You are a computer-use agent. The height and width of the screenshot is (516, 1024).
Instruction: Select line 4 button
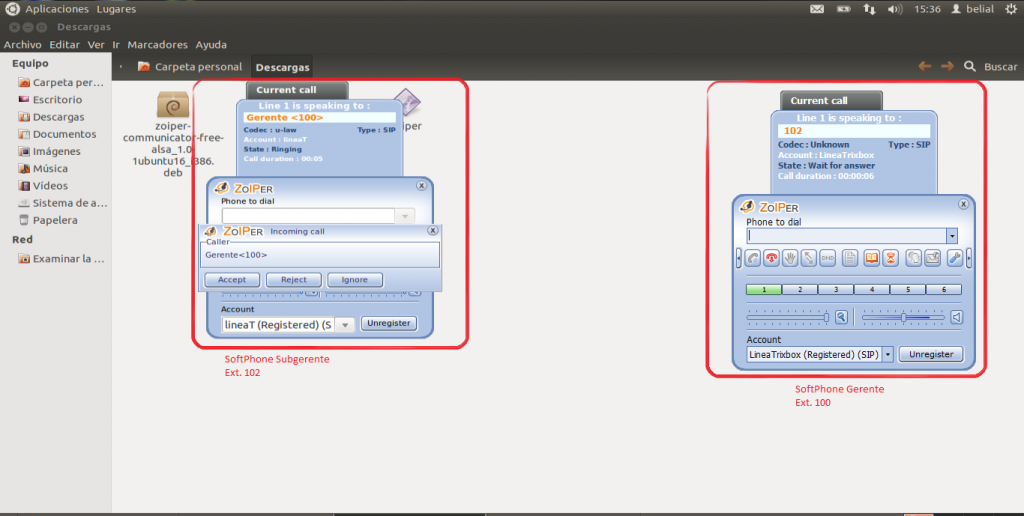871,289
